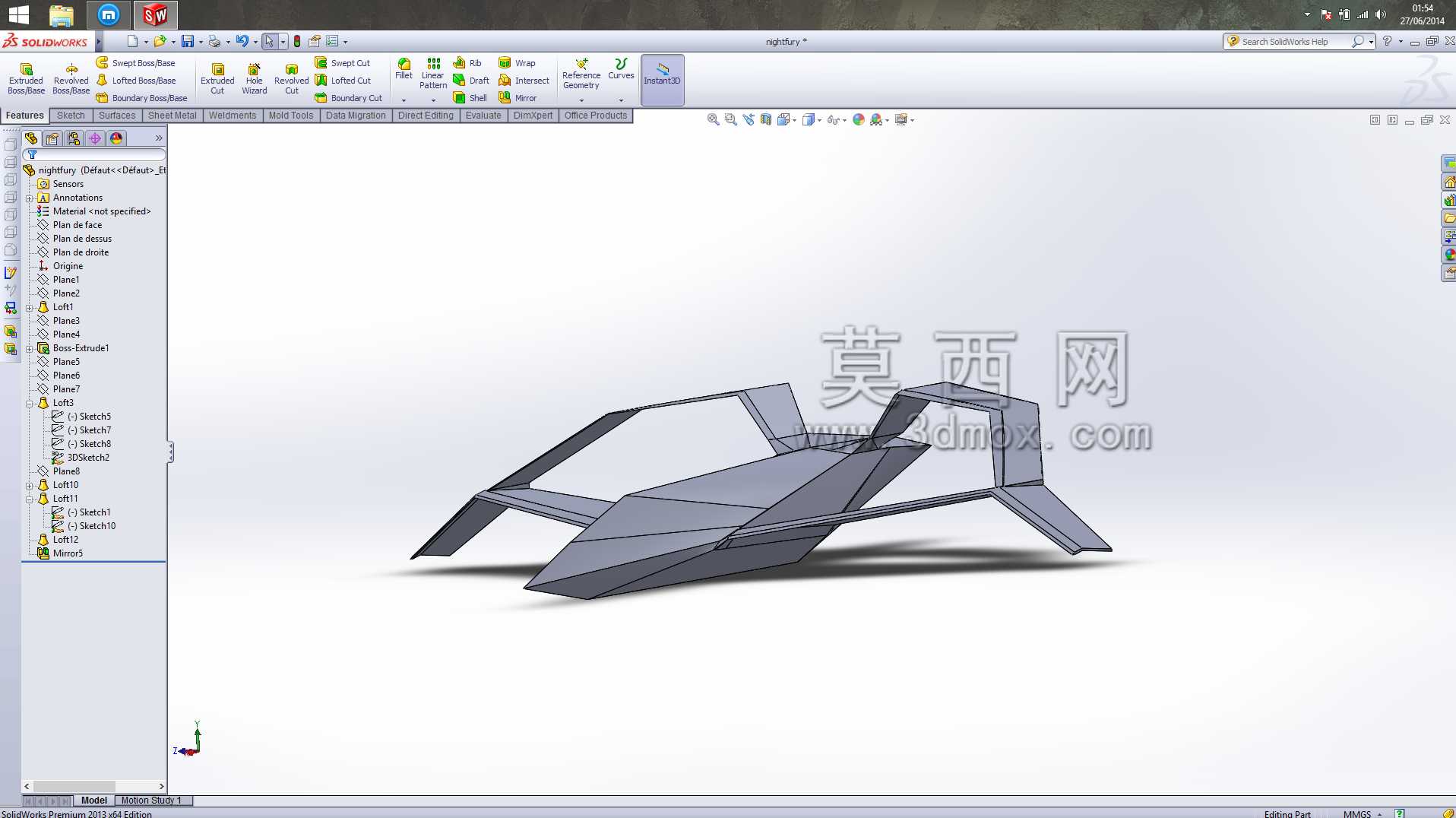The image size is (1456, 818).
Task: Open the Motion Study 1 tab
Action: coord(151,801)
